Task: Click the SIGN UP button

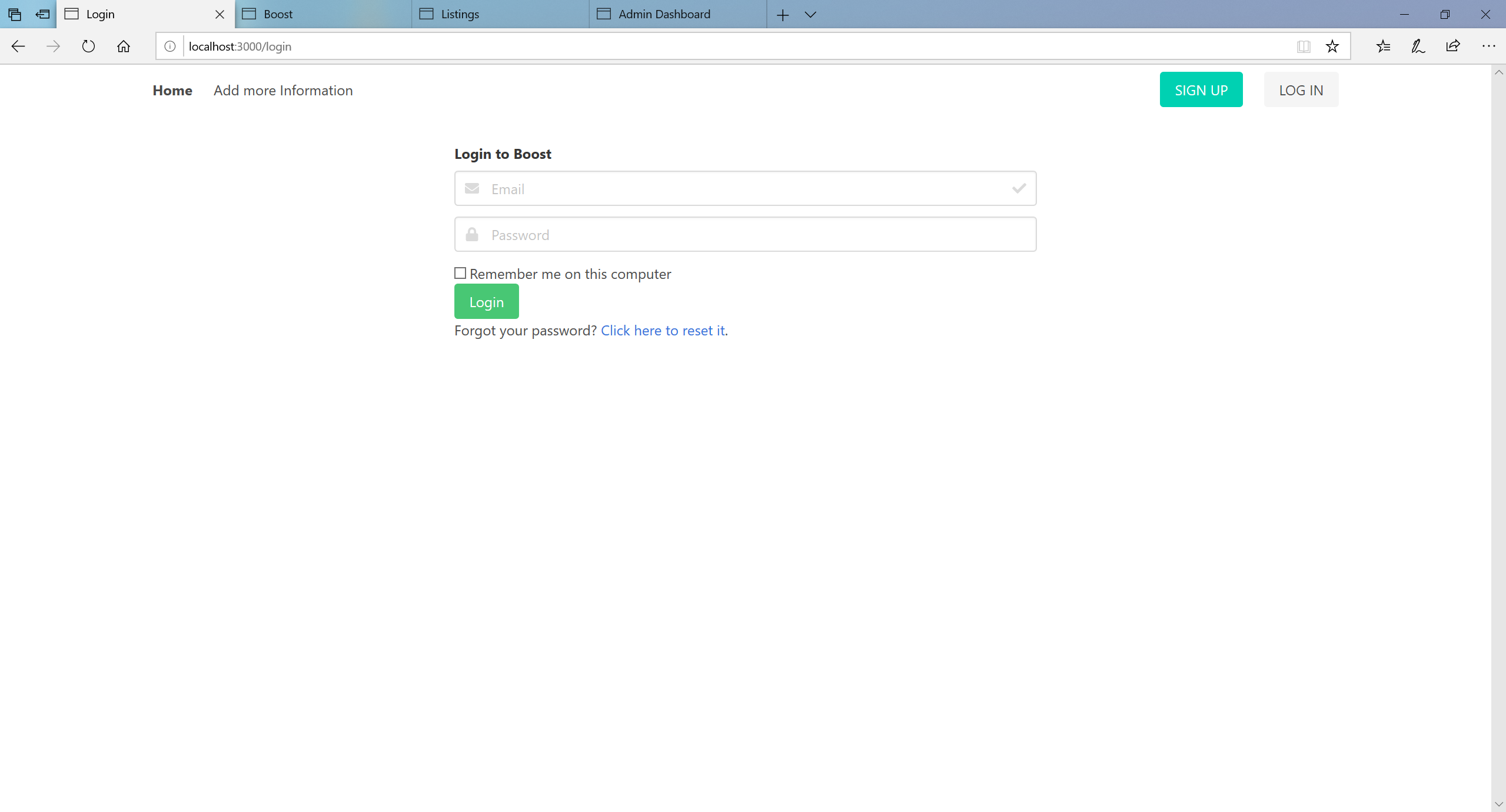Action: pyautogui.click(x=1201, y=90)
